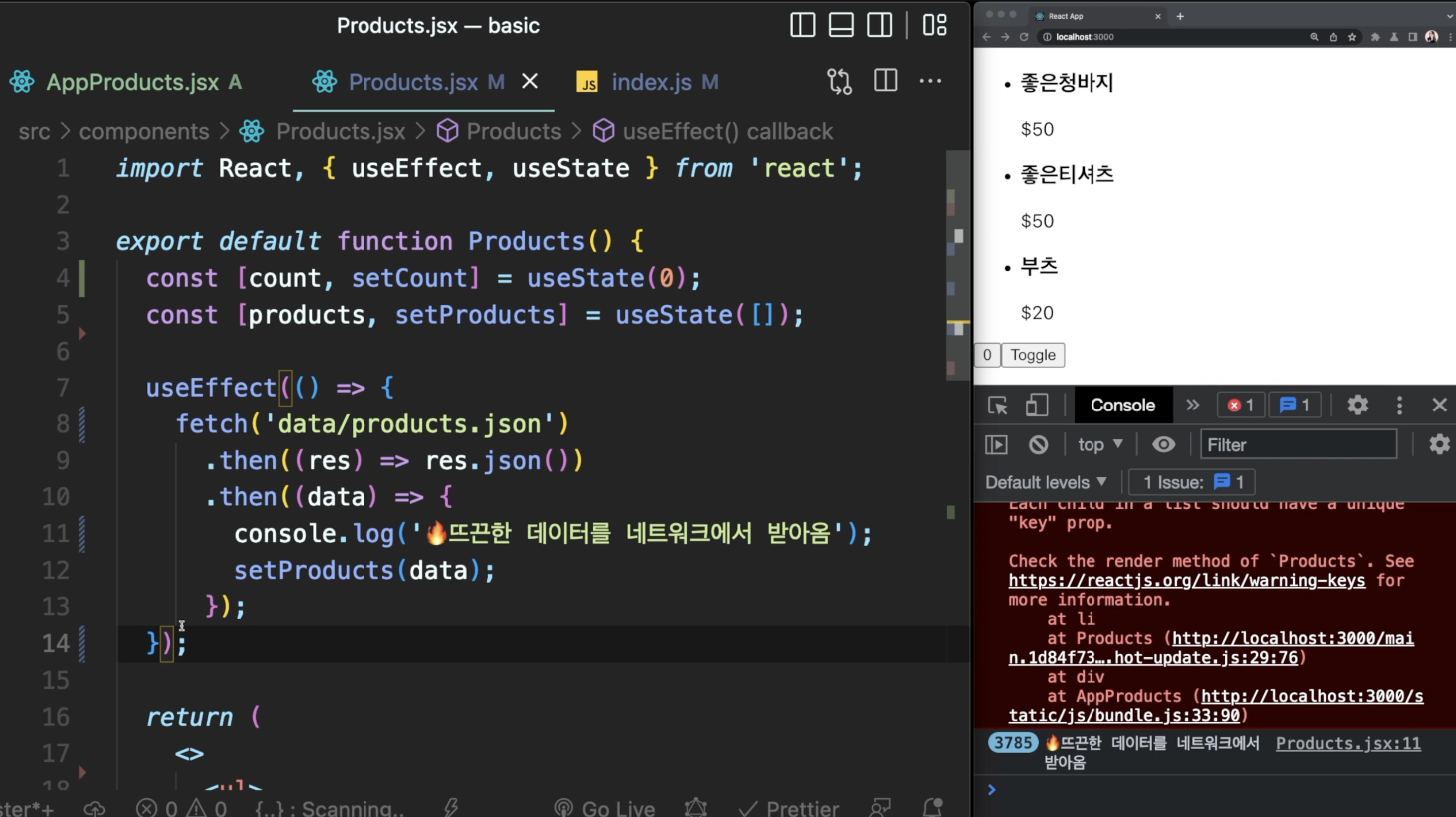Toggle live expression eye icon in console

[x=1164, y=444]
